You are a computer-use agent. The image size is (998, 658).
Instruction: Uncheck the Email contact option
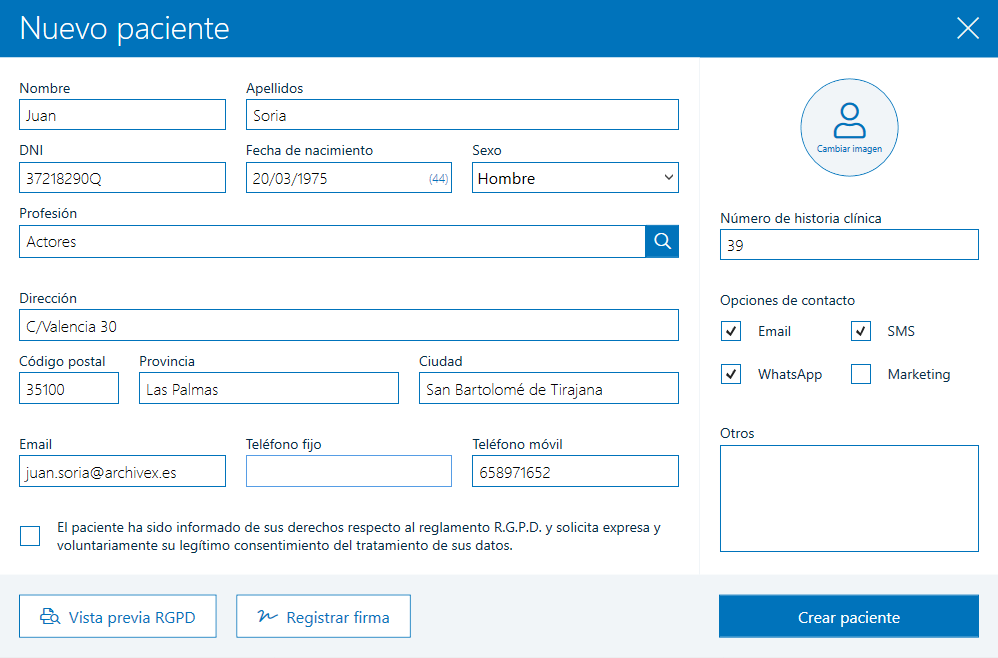(x=732, y=330)
